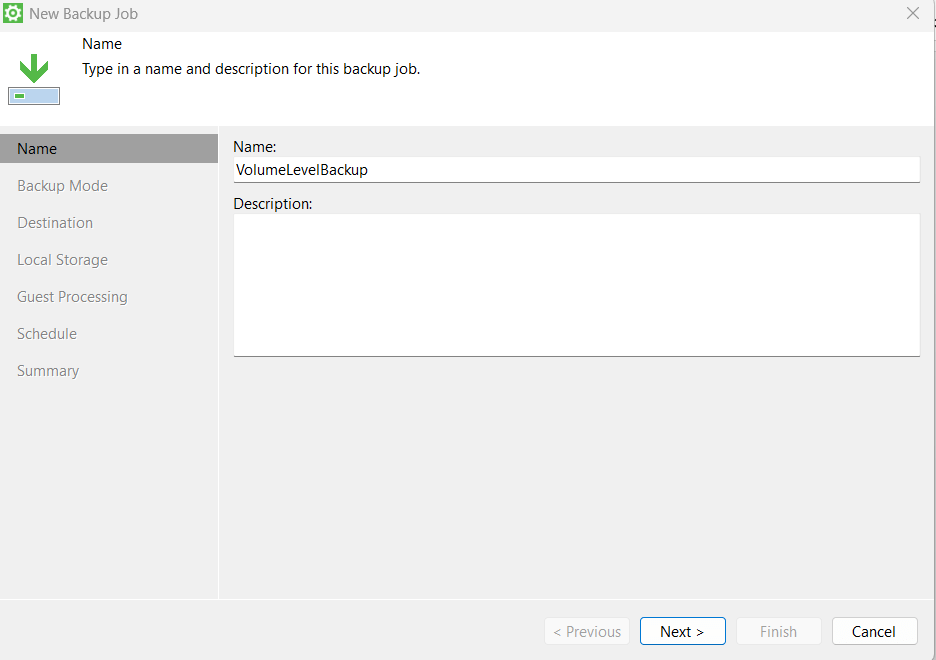Go to the Backup Mode step

(62, 186)
